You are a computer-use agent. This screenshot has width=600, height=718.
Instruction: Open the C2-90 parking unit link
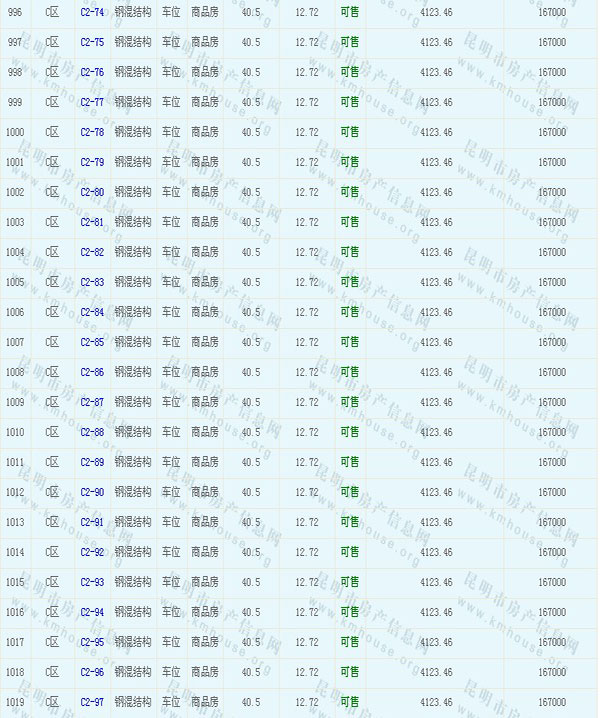pyautogui.click(x=92, y=493)
